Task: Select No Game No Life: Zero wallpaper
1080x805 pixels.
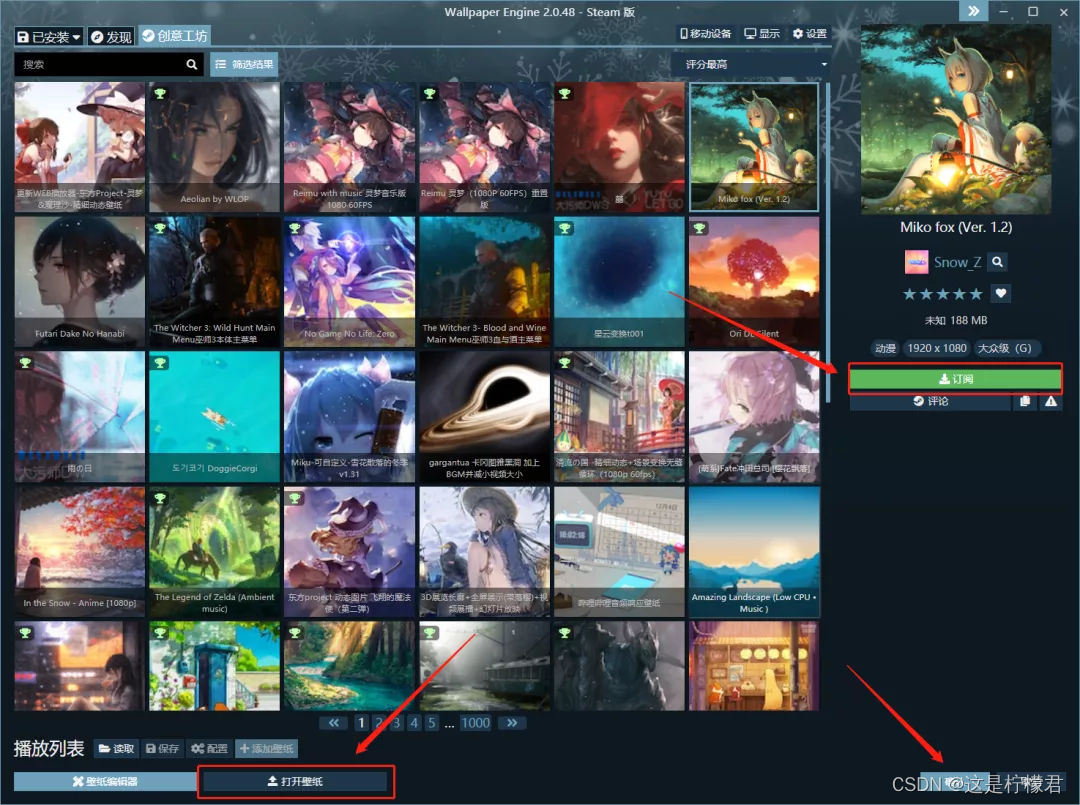Action: pos(349,281)
